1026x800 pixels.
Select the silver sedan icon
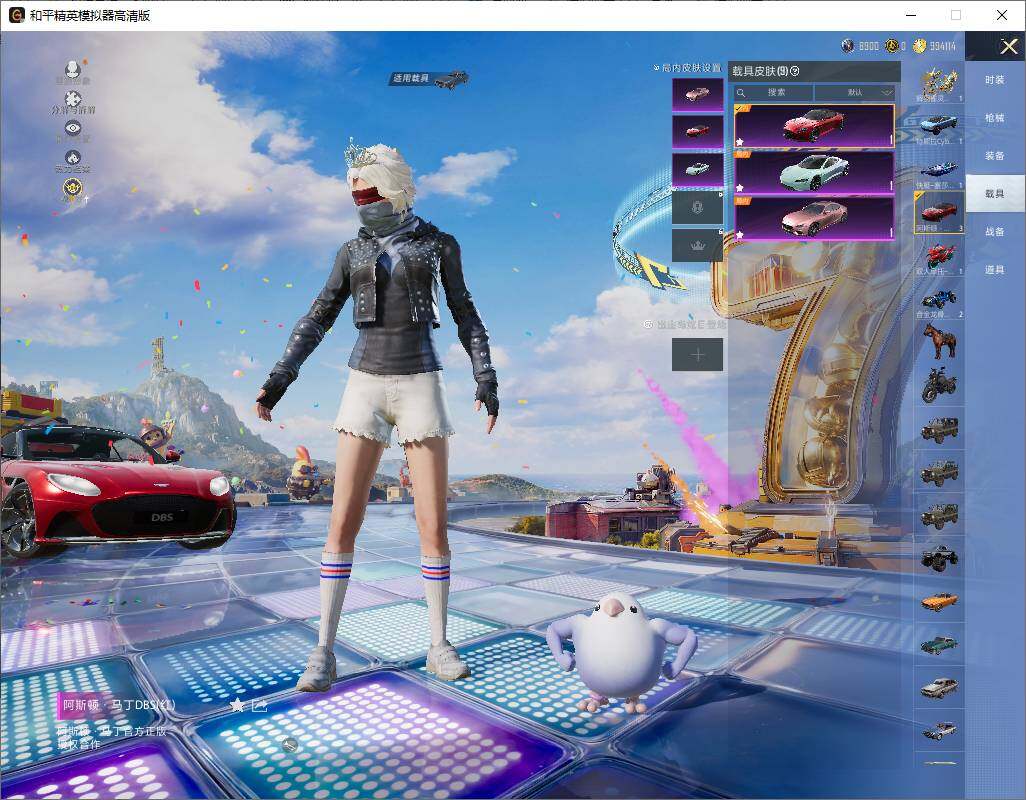pyautogui.click(x=940, y=687)
